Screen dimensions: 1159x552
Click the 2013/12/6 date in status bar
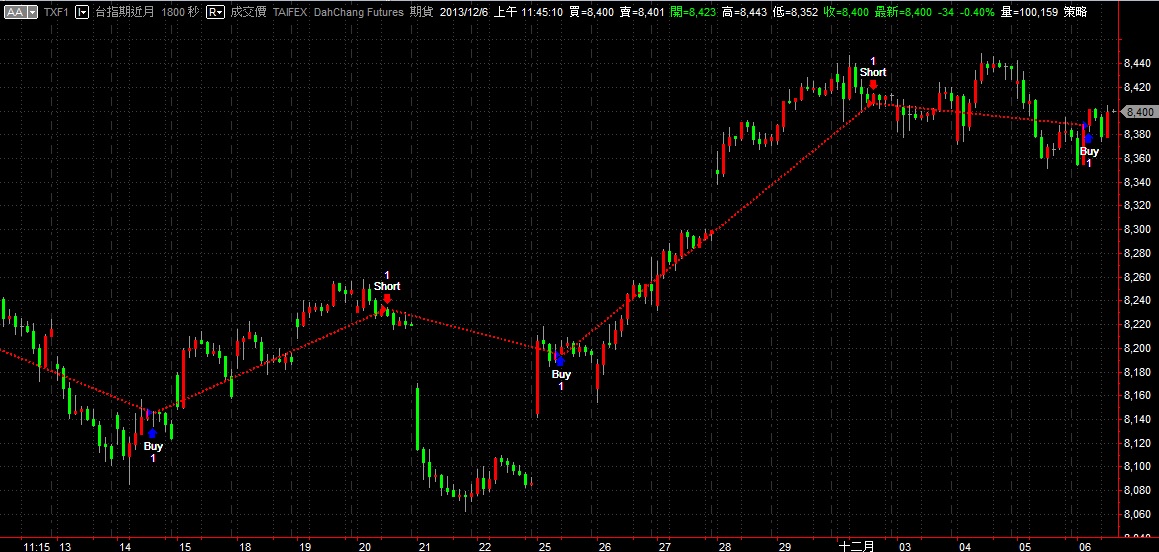tap(463, 12)
